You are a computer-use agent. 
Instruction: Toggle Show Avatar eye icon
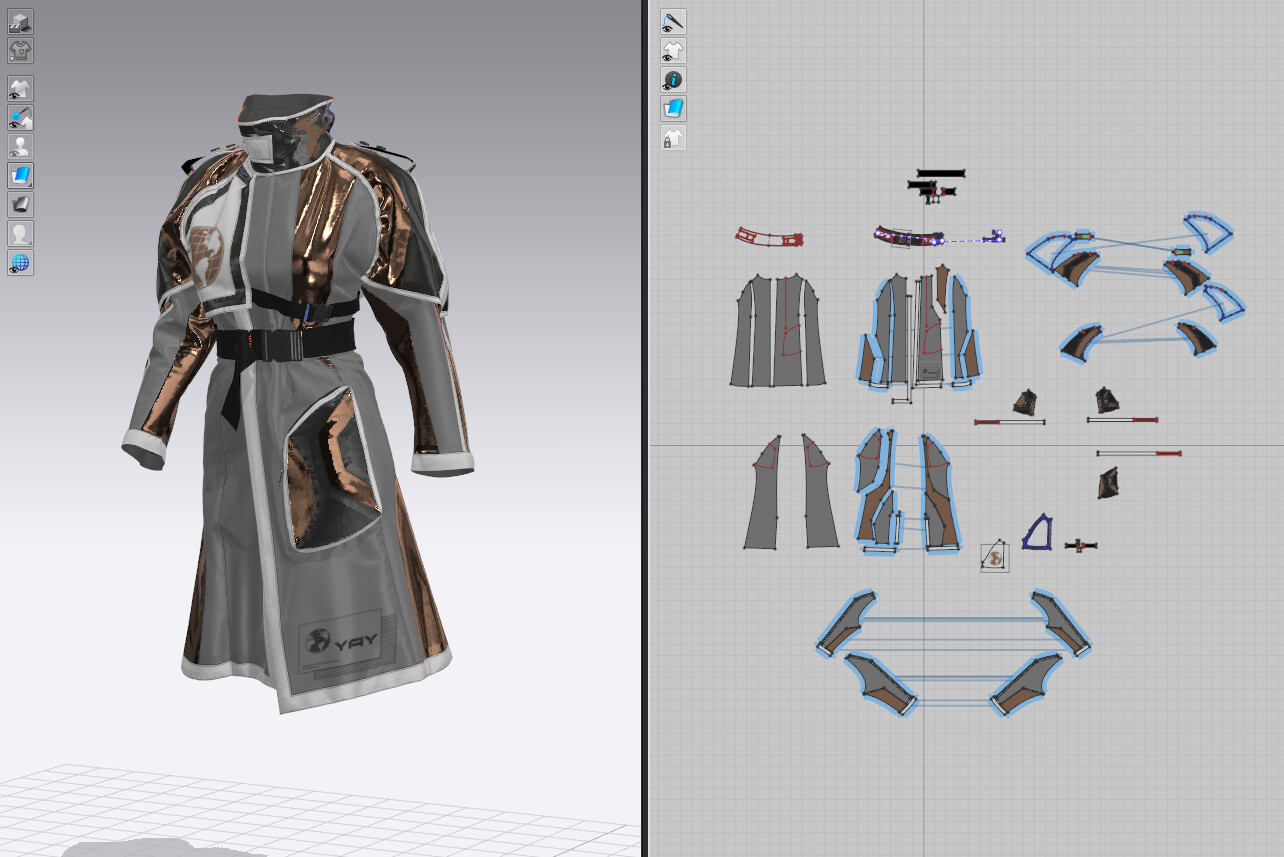(20, 146)
